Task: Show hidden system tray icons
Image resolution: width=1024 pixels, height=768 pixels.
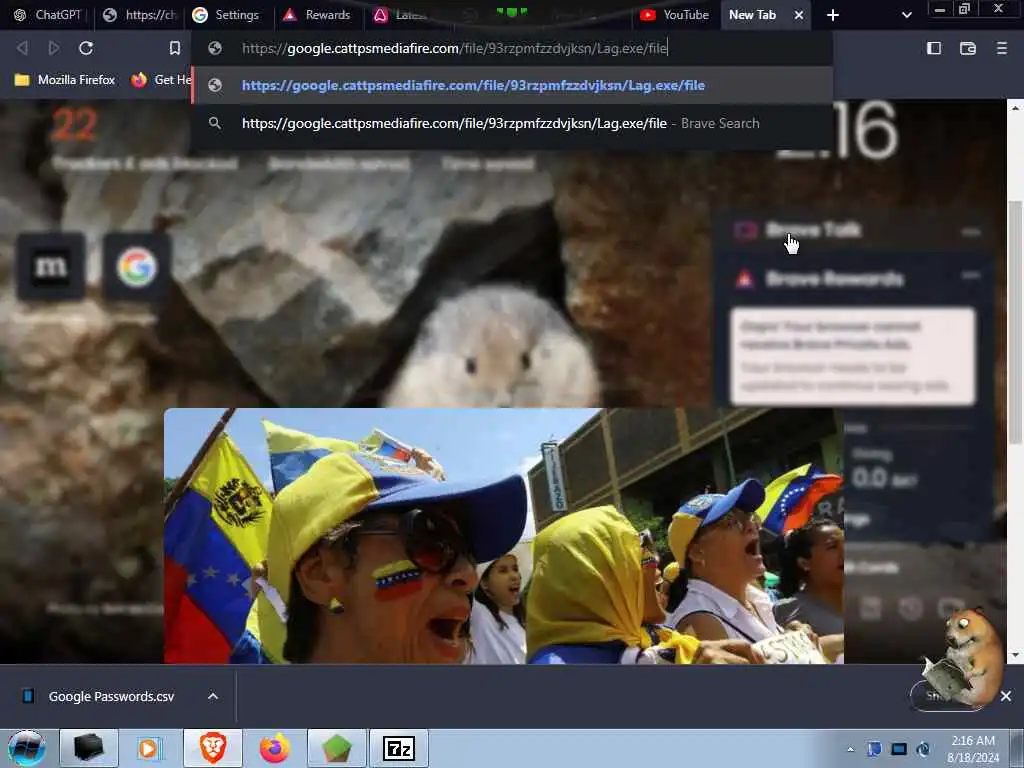Action: click(850, 749)
